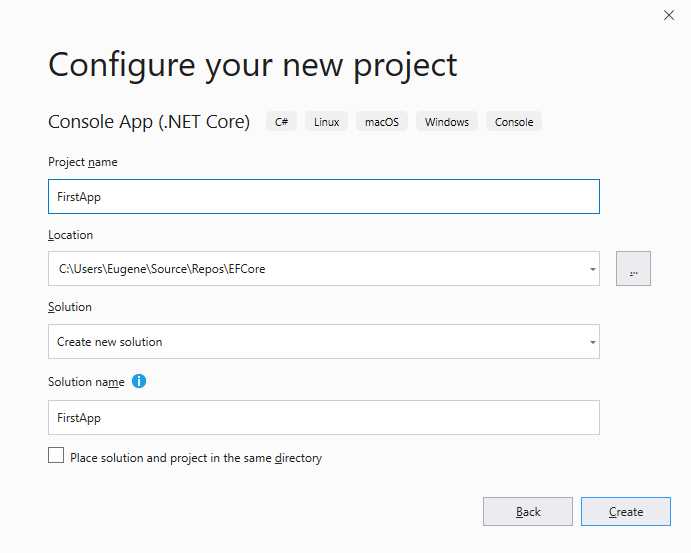Focus the Solution name text field
Viewport: 691px width, 553px height.
pyautogui.click(x=324, y=418)
